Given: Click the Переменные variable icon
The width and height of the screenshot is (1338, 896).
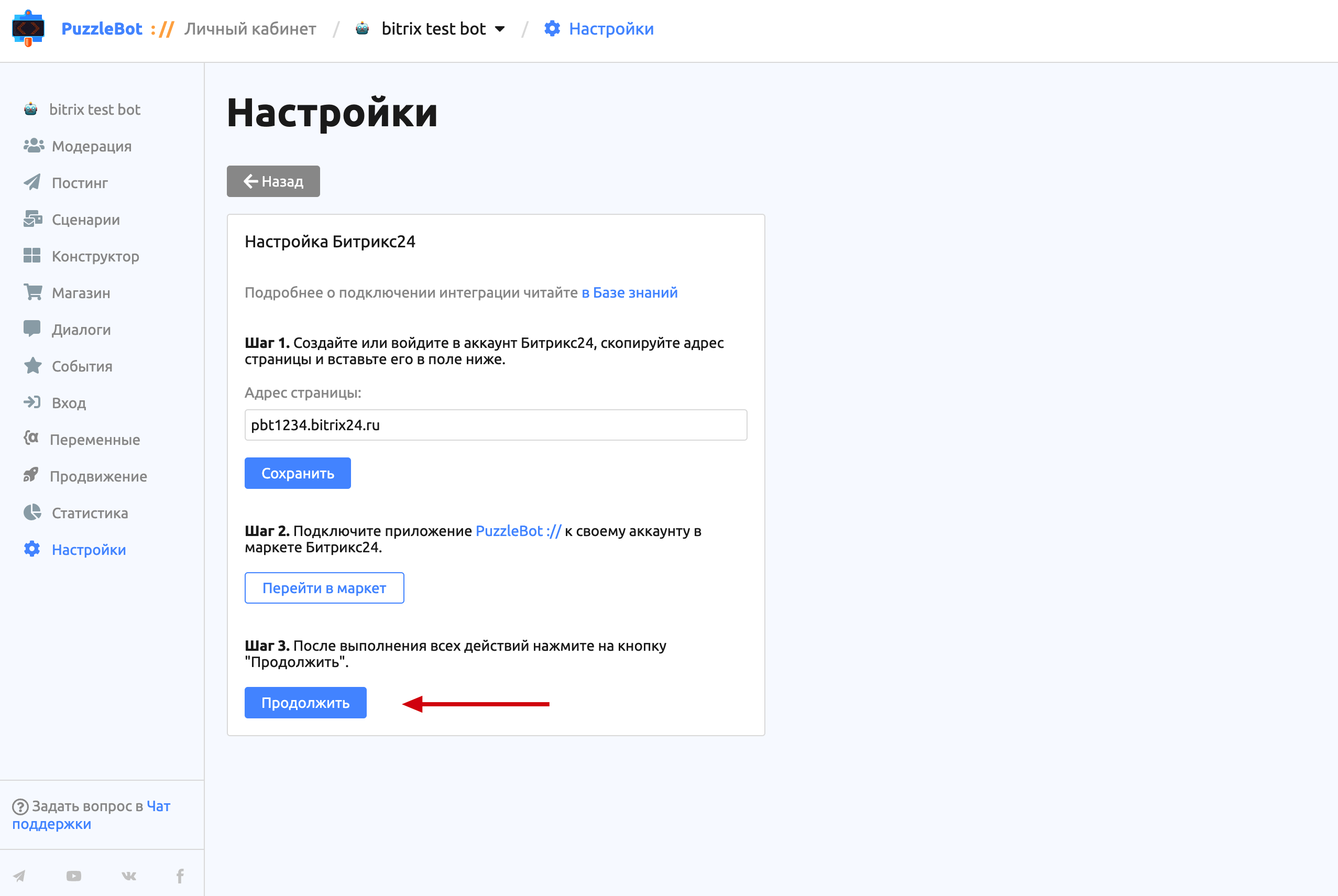Looking at the screenshot, I should pos(31,438).
